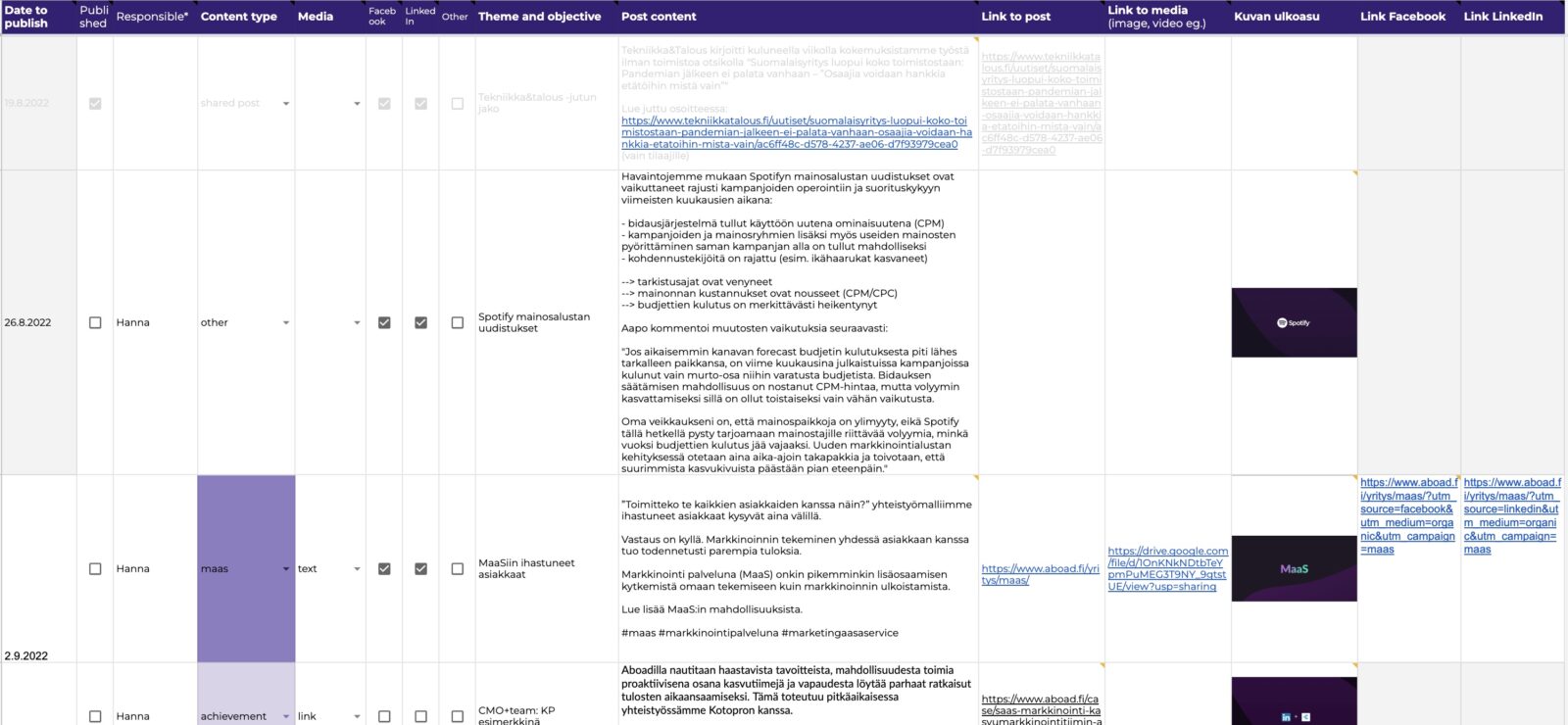
Task: Click the bottom thumbnail with LinkedIn icon
Action: (x=1294, y=702)
